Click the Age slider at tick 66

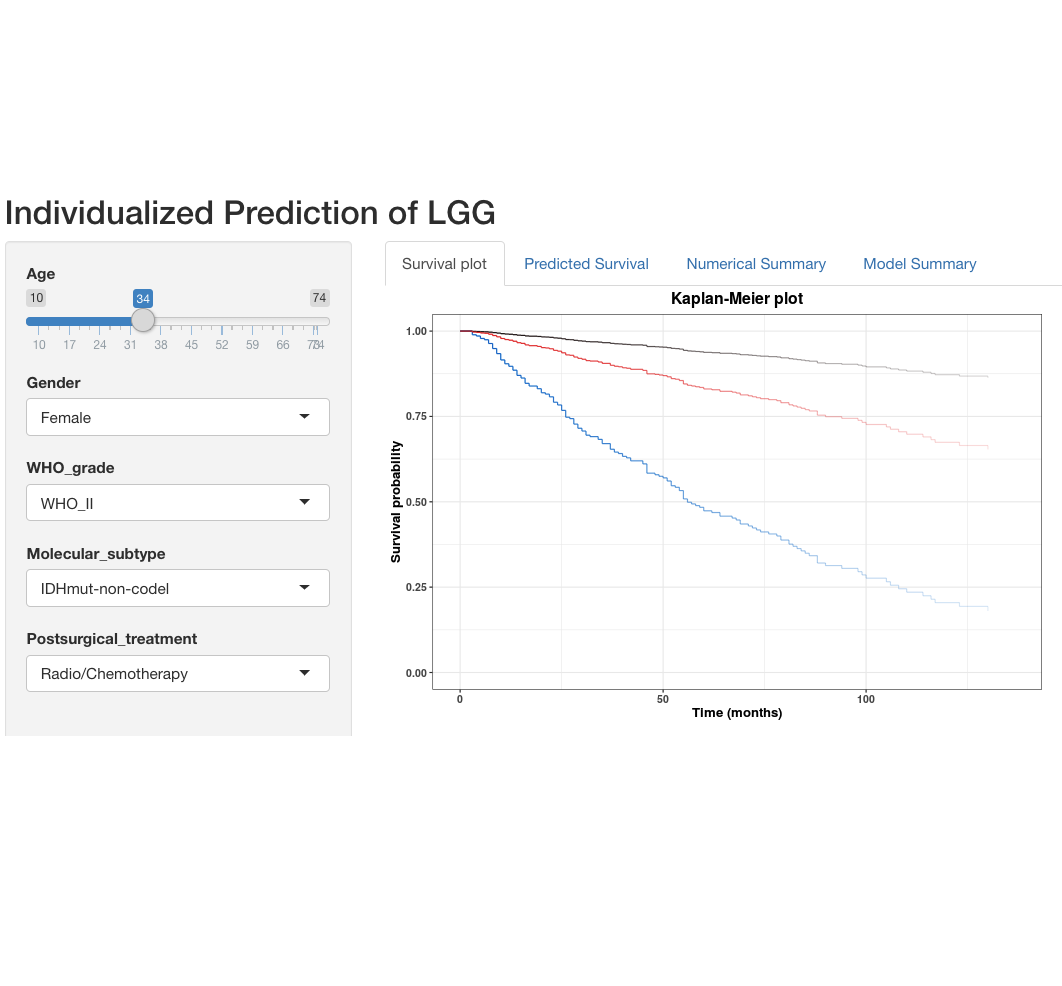283,321
